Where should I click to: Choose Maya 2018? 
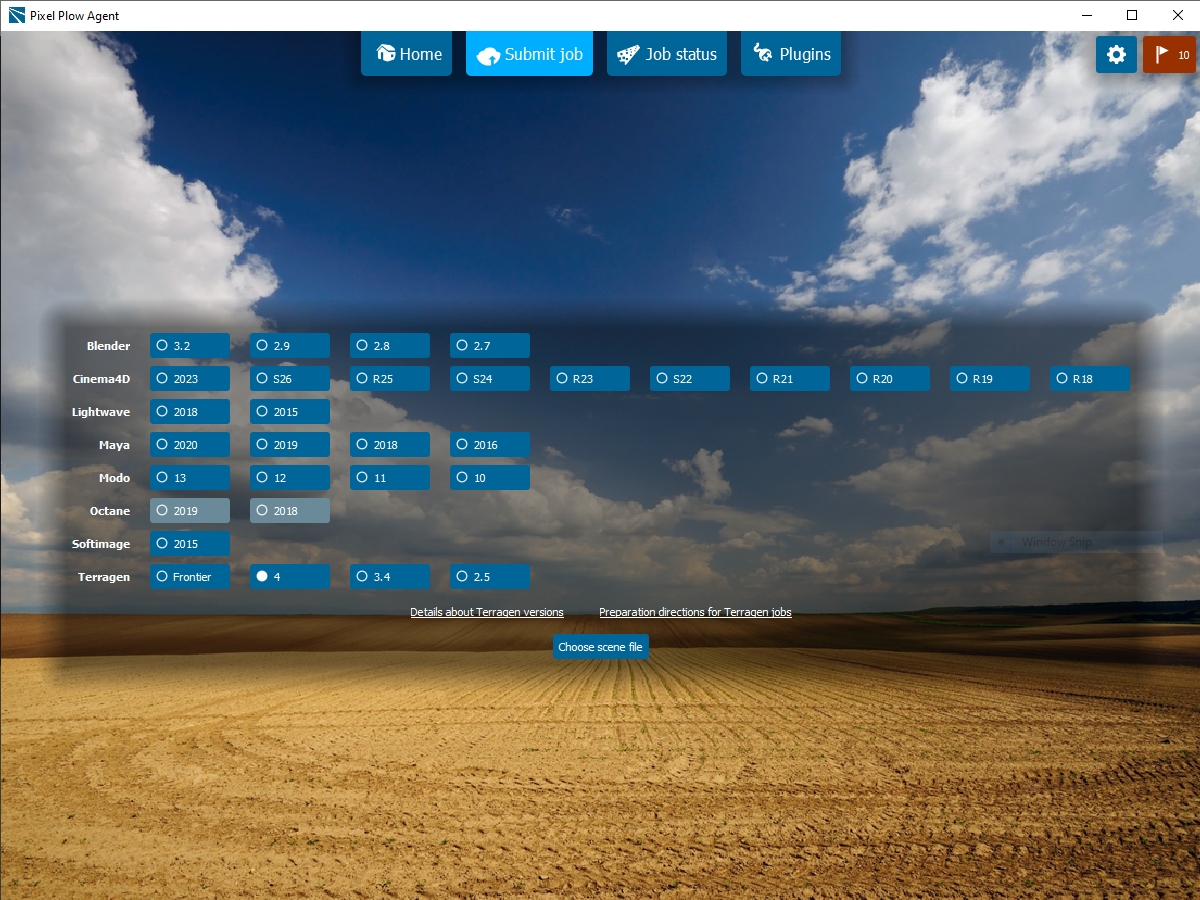coord(390,445)
